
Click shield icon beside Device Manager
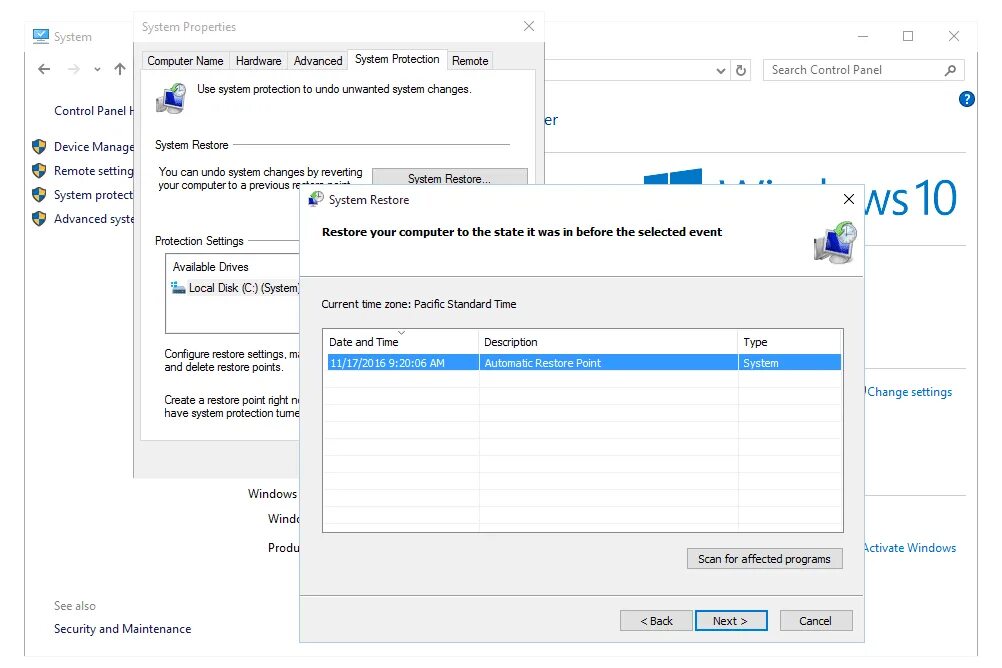tap(39, 146)
